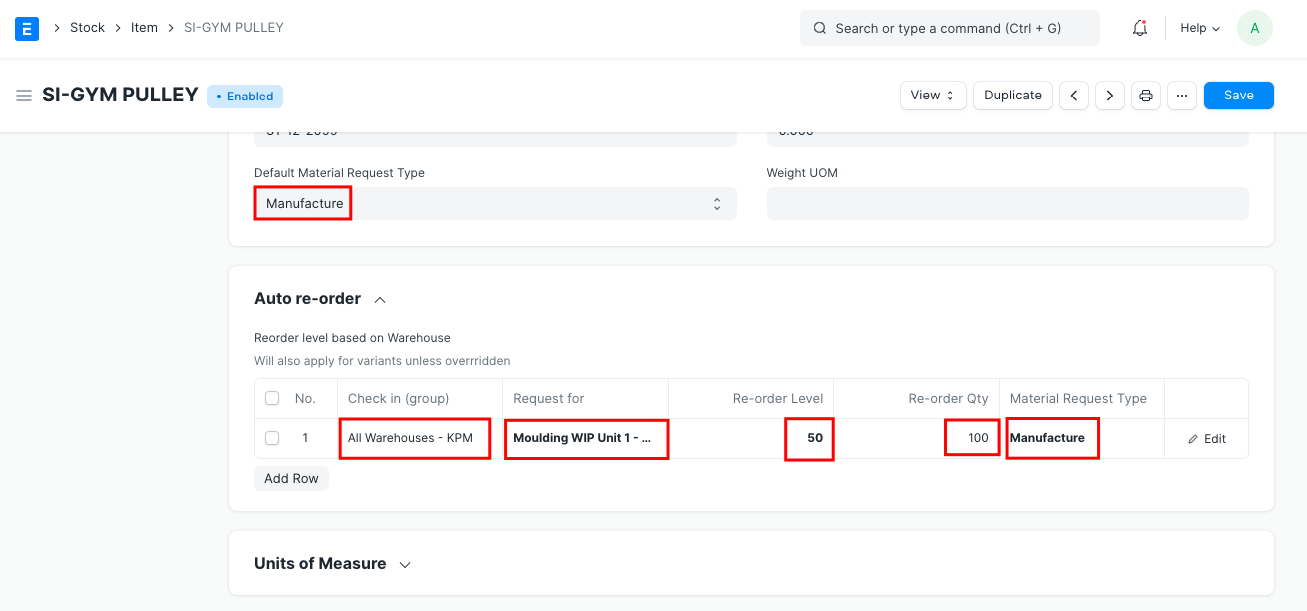
Task: Open Default Material Request Type dropdown
Action: click(495, 204)
